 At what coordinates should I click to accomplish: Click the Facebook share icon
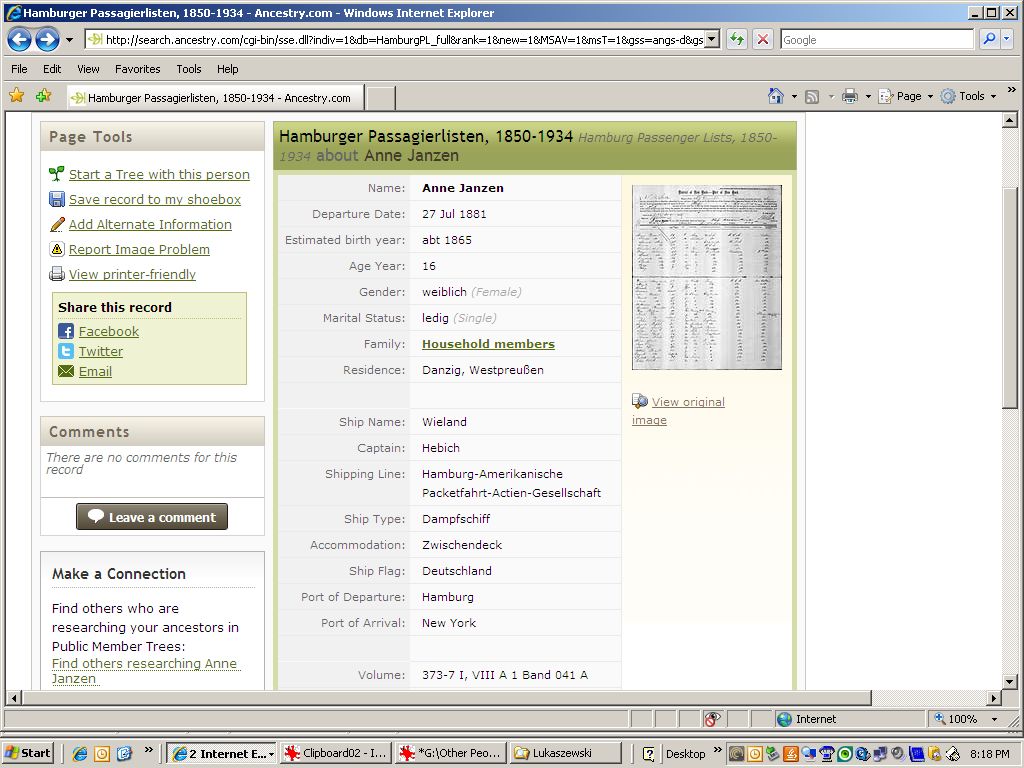coord(66,332)
